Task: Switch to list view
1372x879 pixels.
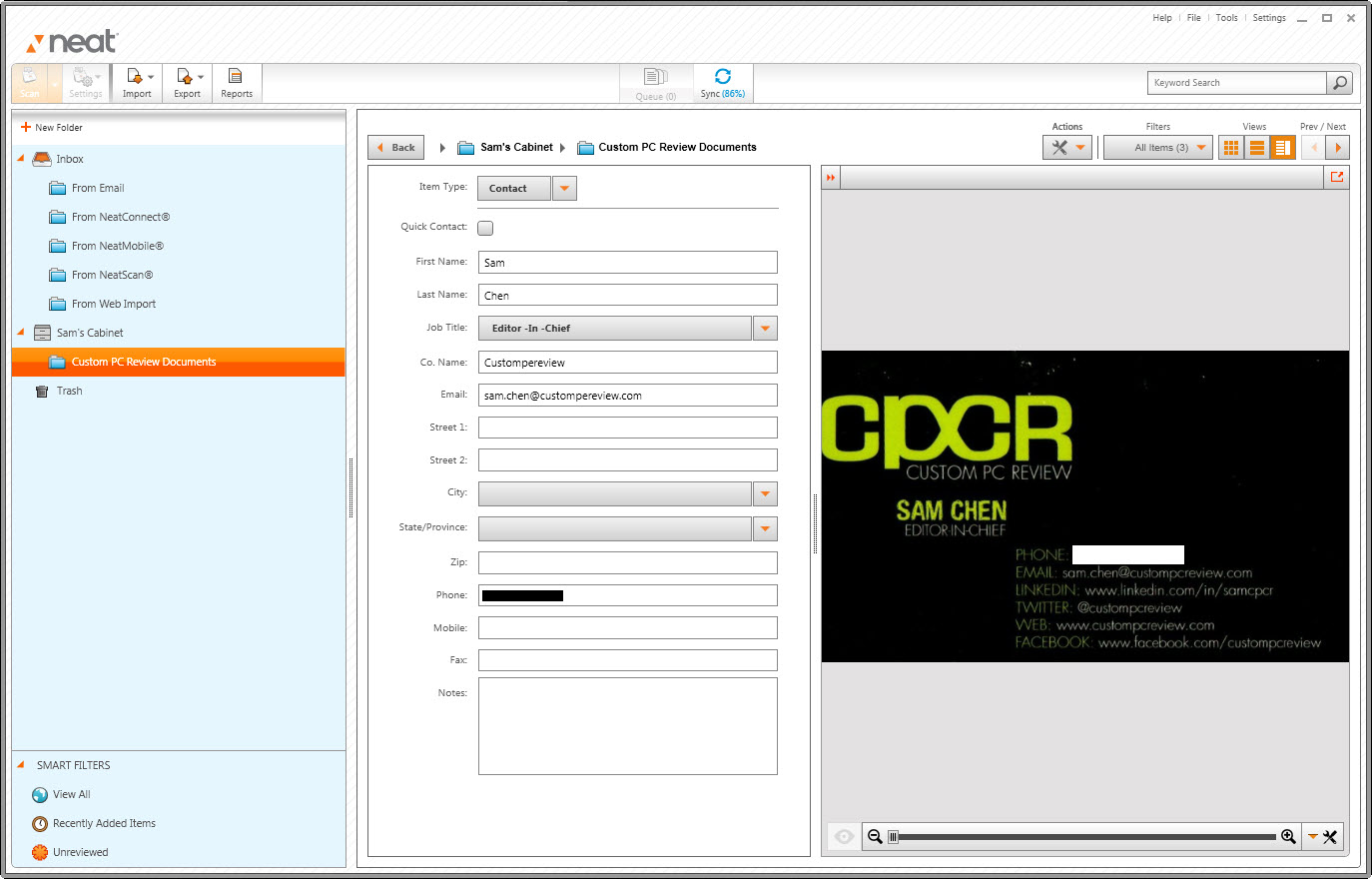Action: pyautogui.click(x=1257, y=148)
